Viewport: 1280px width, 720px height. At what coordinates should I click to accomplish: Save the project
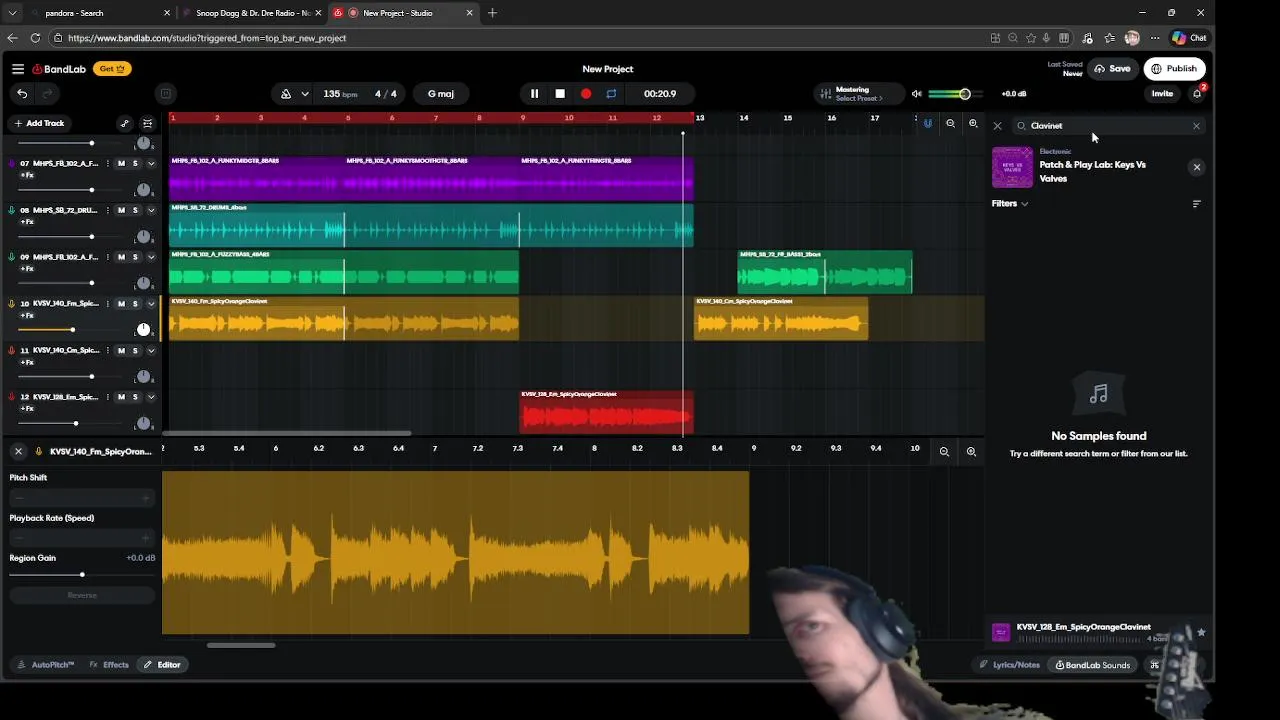[x=1112, y=69]
